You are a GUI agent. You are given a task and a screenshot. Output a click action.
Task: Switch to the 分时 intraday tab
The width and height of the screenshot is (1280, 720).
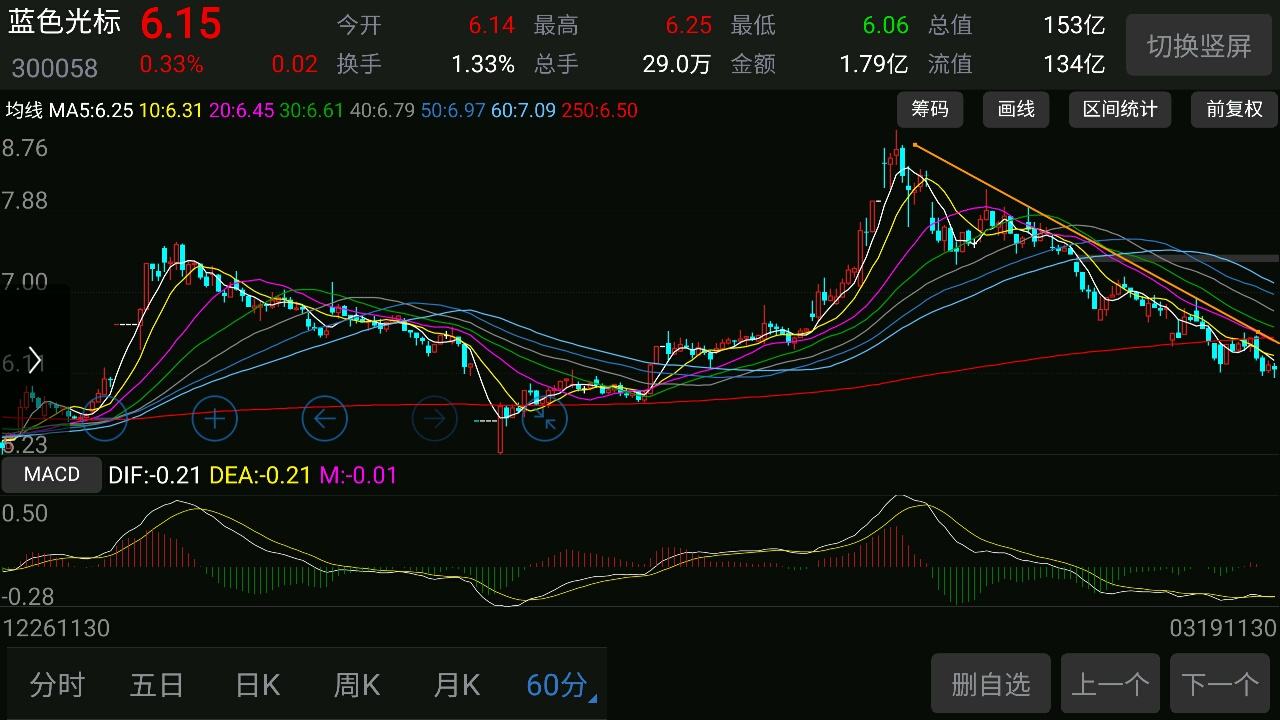(57, 685)
